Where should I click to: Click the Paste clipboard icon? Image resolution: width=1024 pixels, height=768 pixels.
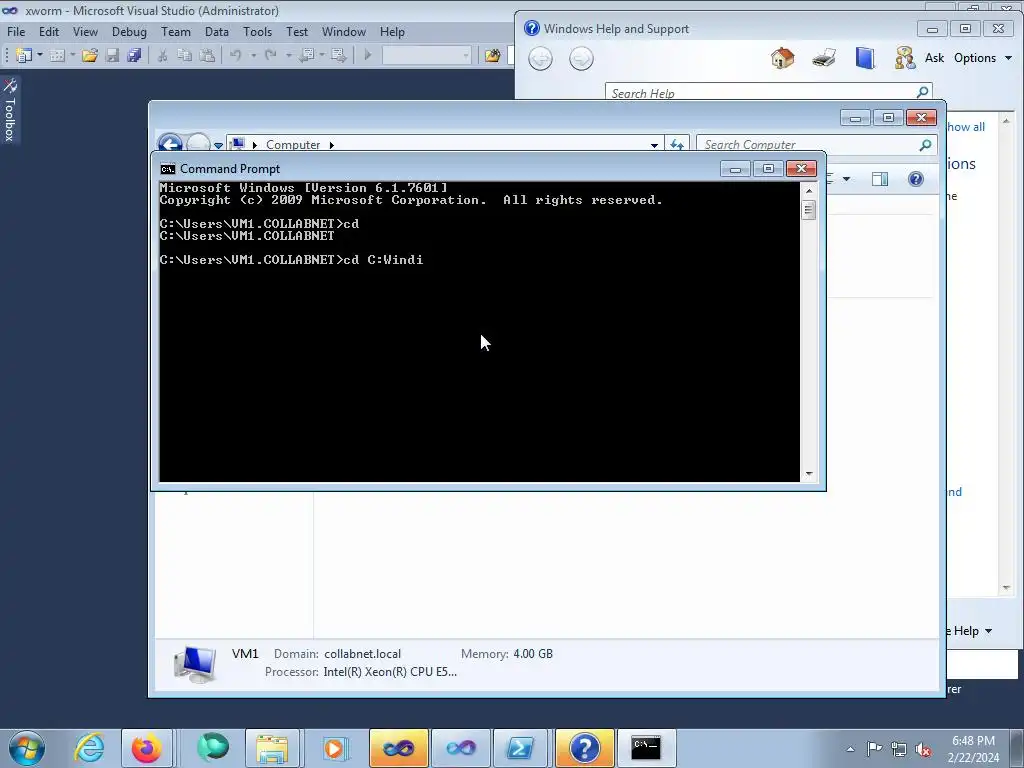point(207,56)
